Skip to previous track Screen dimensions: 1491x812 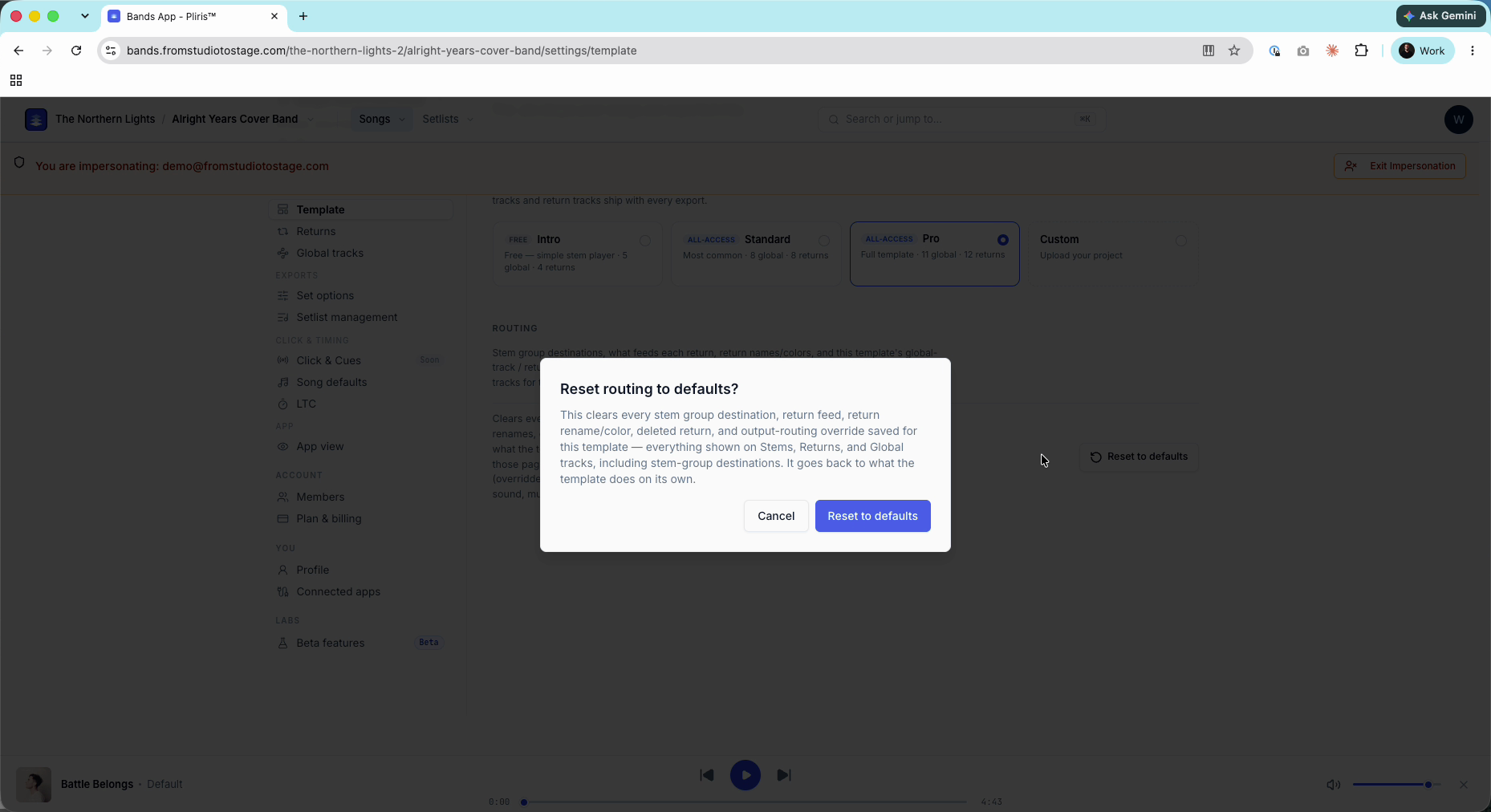tap(707, 775)
